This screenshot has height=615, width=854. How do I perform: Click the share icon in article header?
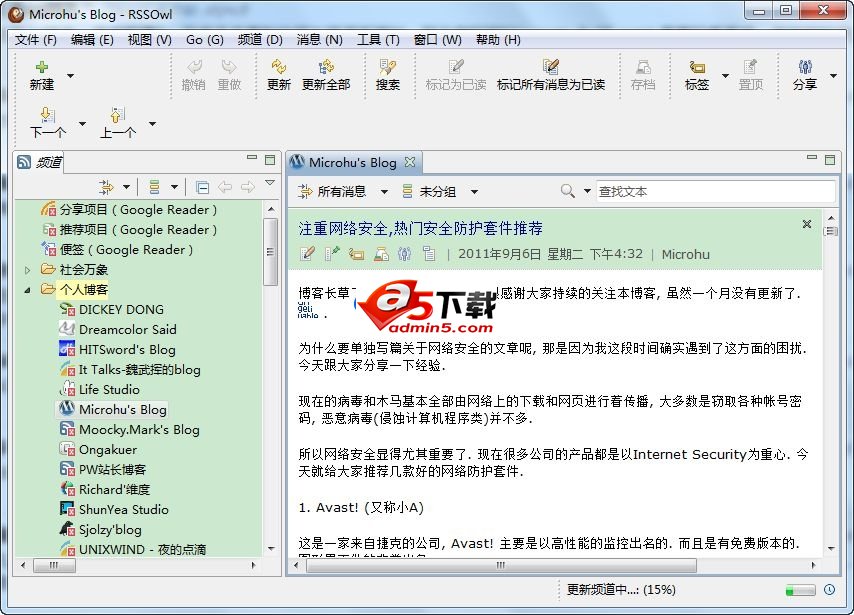tap(404, 254)
